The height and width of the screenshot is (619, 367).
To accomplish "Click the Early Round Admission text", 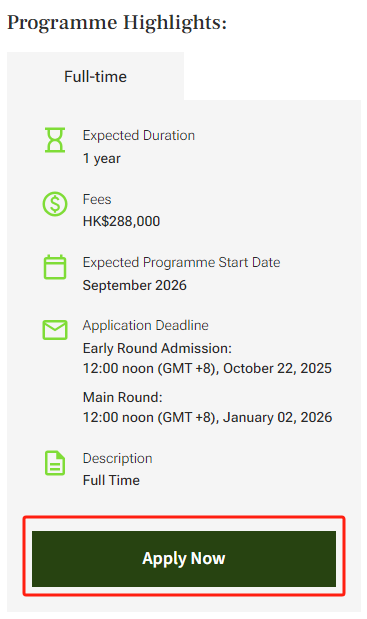I will click(x=157, y=348).
